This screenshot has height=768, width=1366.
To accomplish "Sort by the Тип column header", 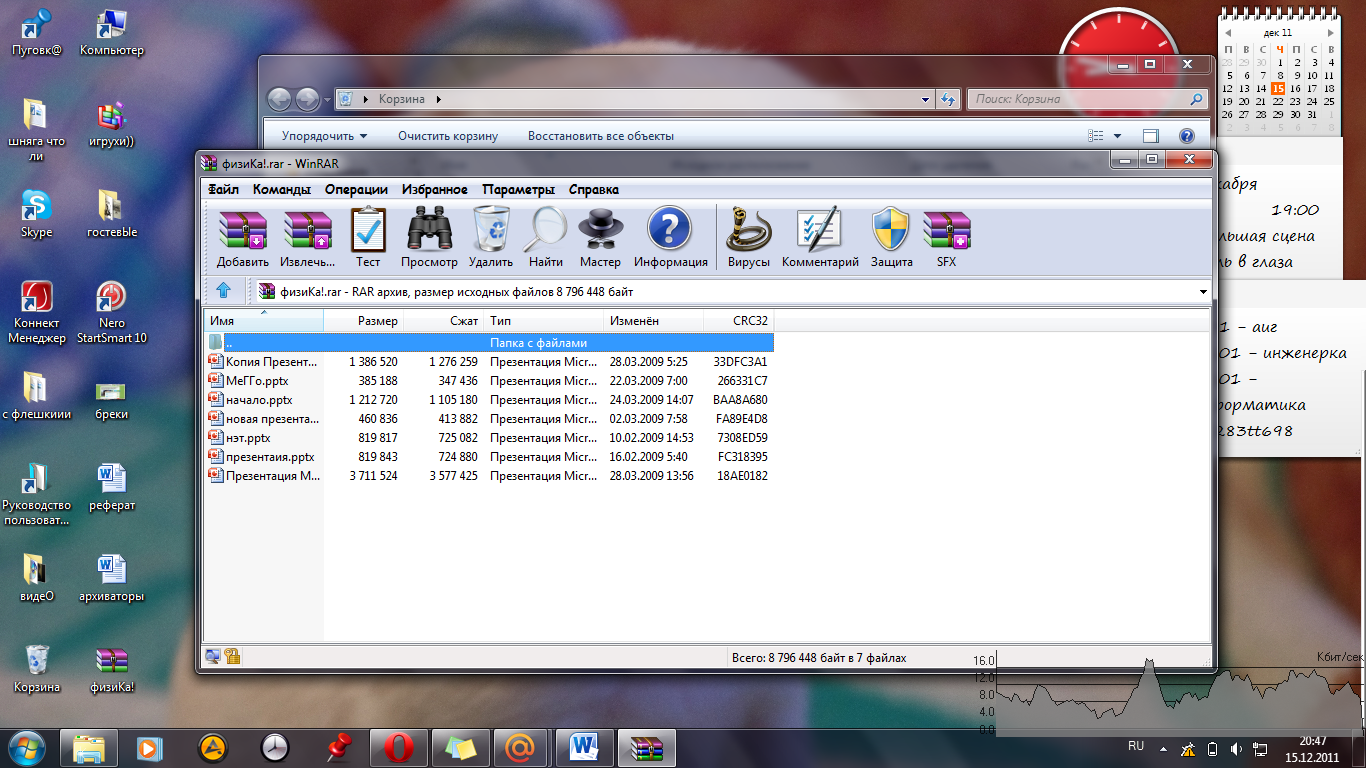I will click(544, 321).
